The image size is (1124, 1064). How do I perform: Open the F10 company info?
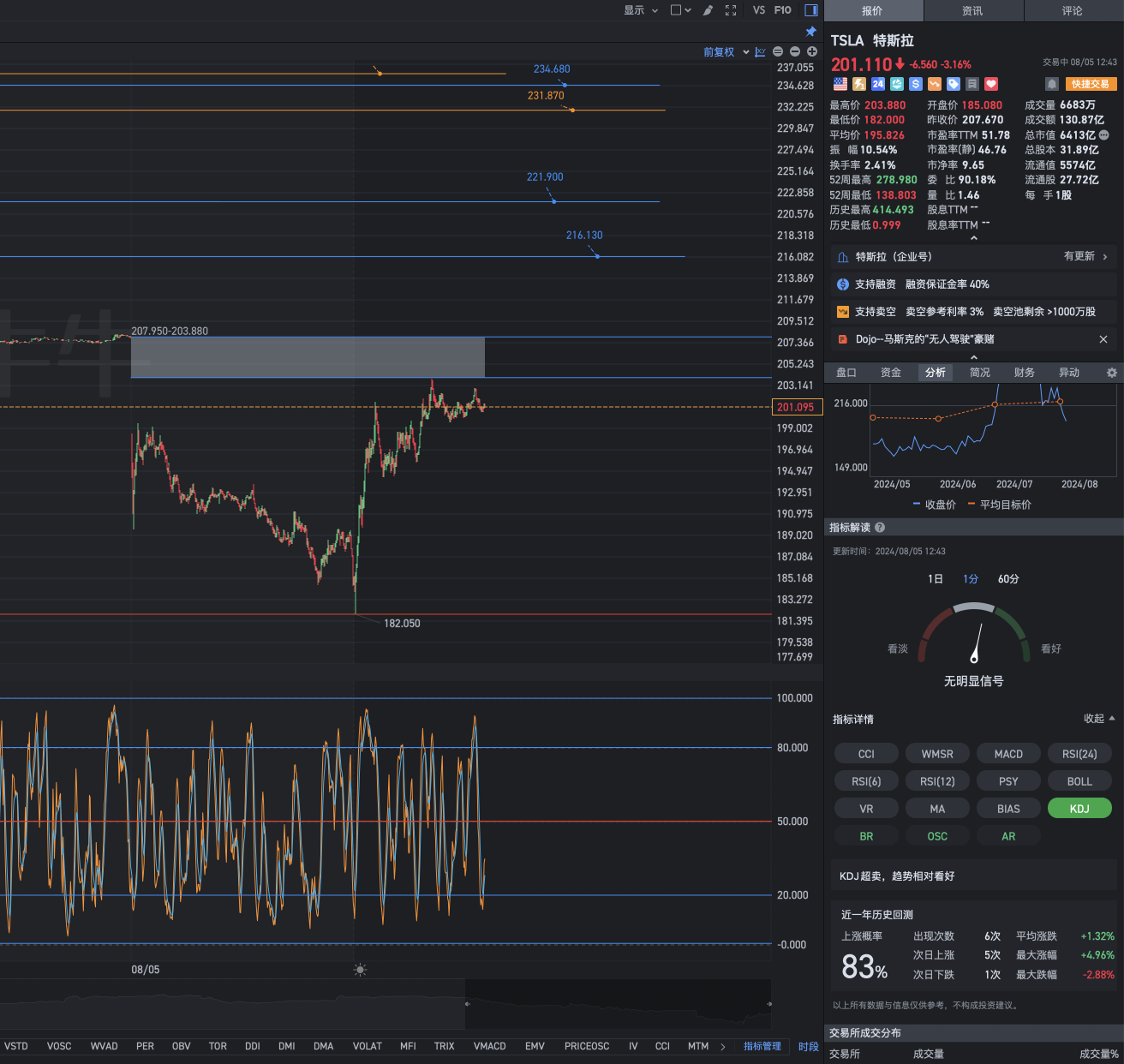click(x=783, y=10)
